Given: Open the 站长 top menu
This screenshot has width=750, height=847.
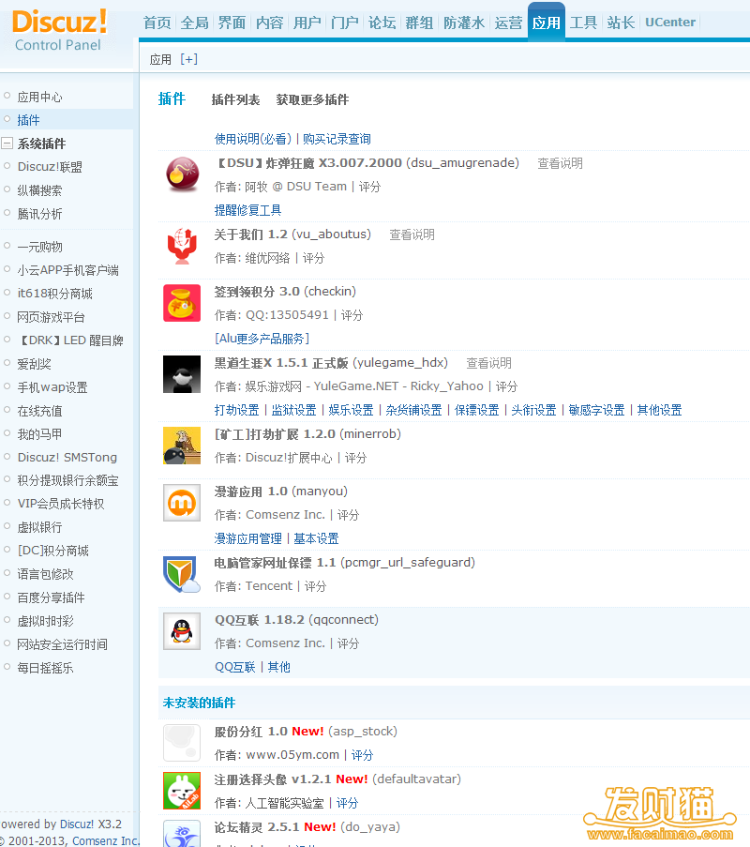Looking at the screenshot, I should tap(621, 23).
